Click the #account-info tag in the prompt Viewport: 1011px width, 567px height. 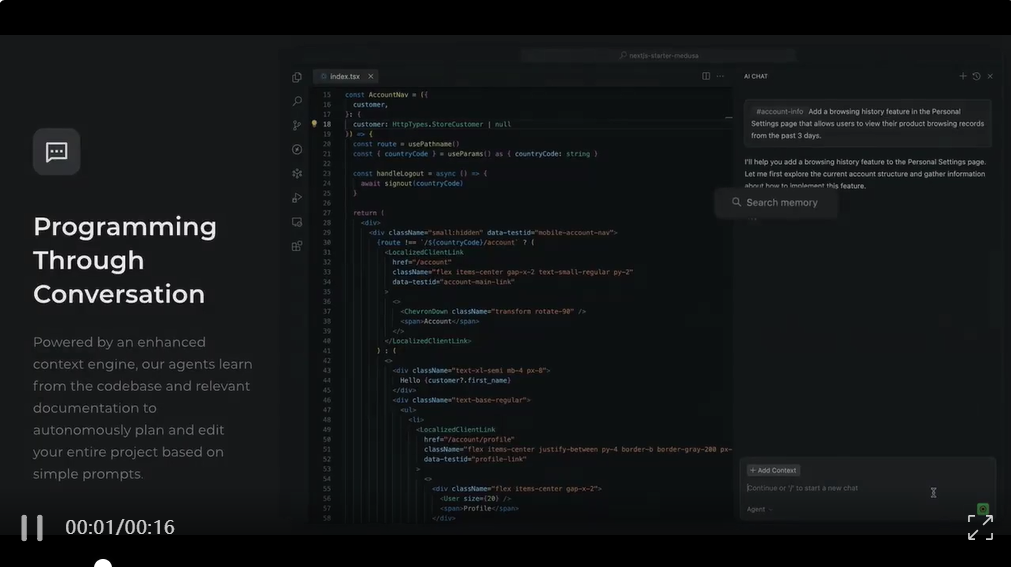(x=779, y=112)
